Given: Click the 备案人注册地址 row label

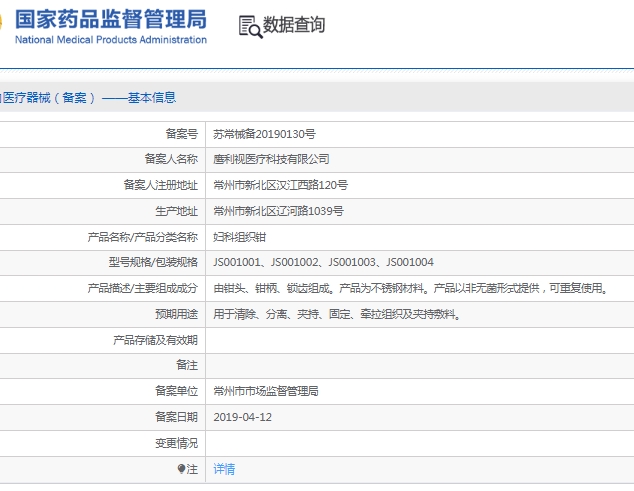Looking at the screenshot, I should click(161, 185).
